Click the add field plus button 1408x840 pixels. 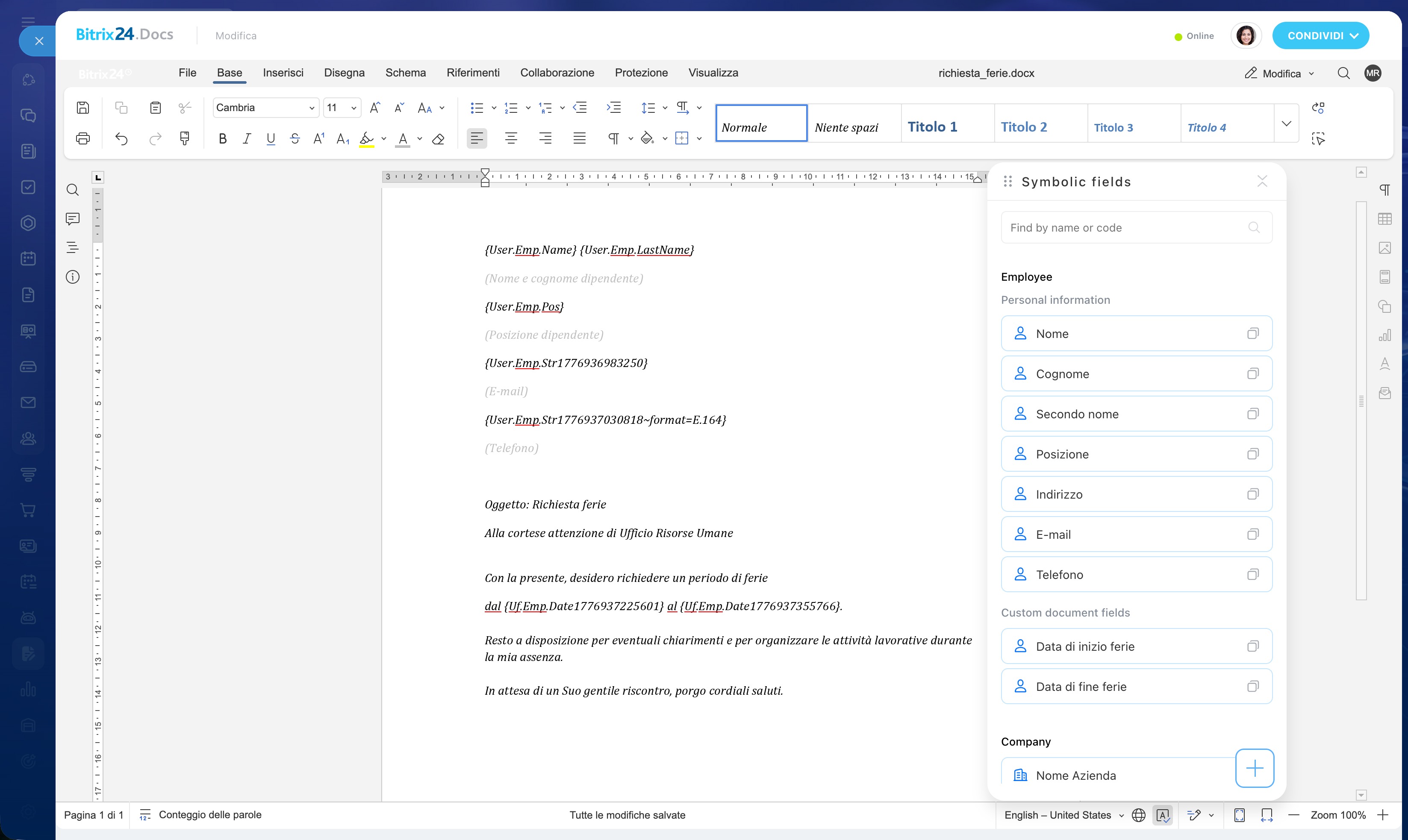click(x=1255, y=768)
